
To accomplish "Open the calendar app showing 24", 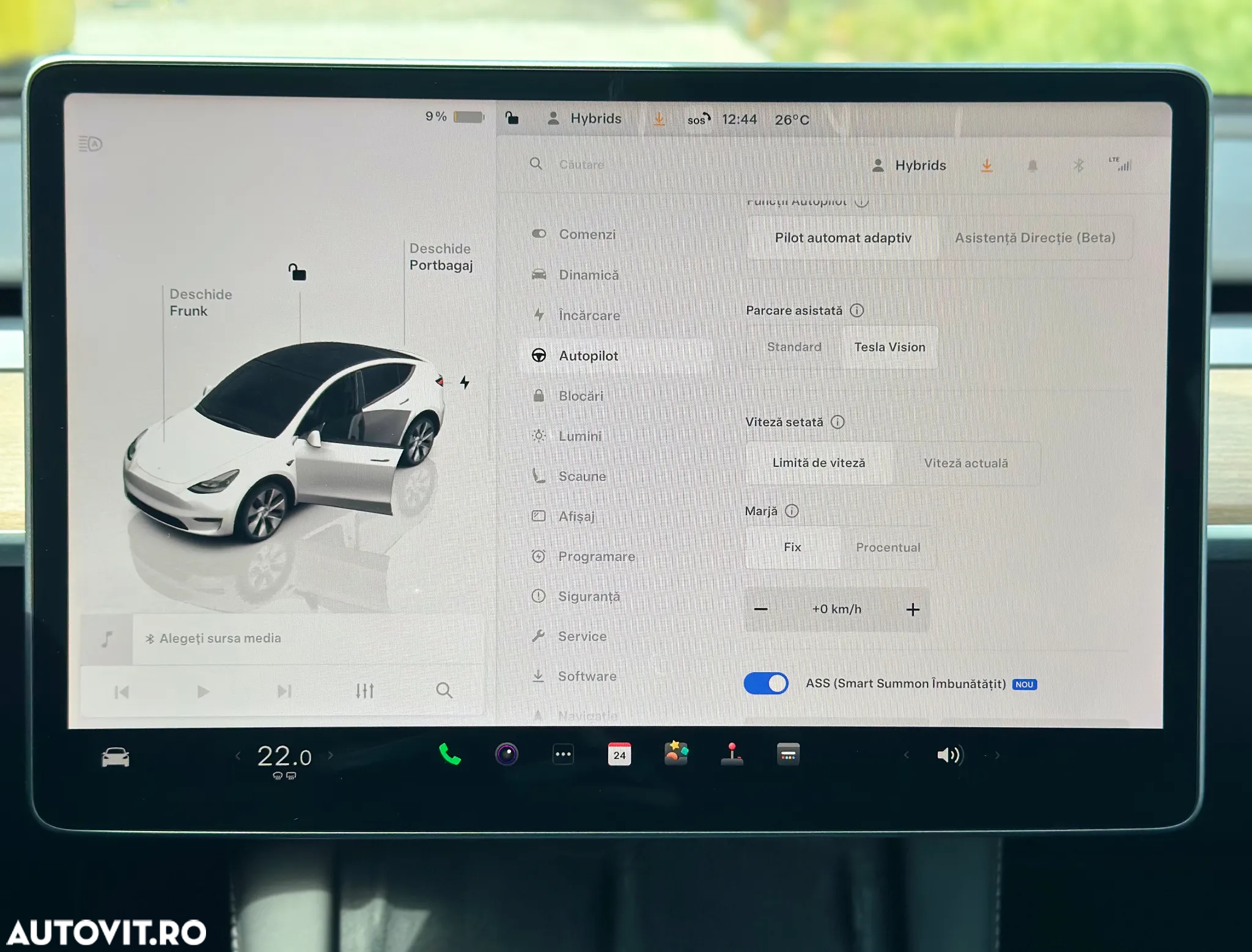I will (619, 754).
